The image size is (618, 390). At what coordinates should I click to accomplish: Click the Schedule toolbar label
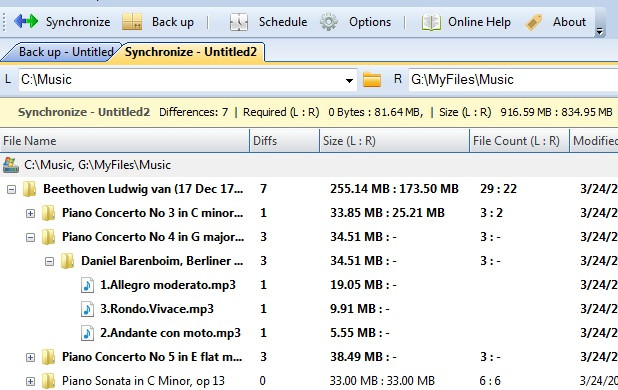283,22
